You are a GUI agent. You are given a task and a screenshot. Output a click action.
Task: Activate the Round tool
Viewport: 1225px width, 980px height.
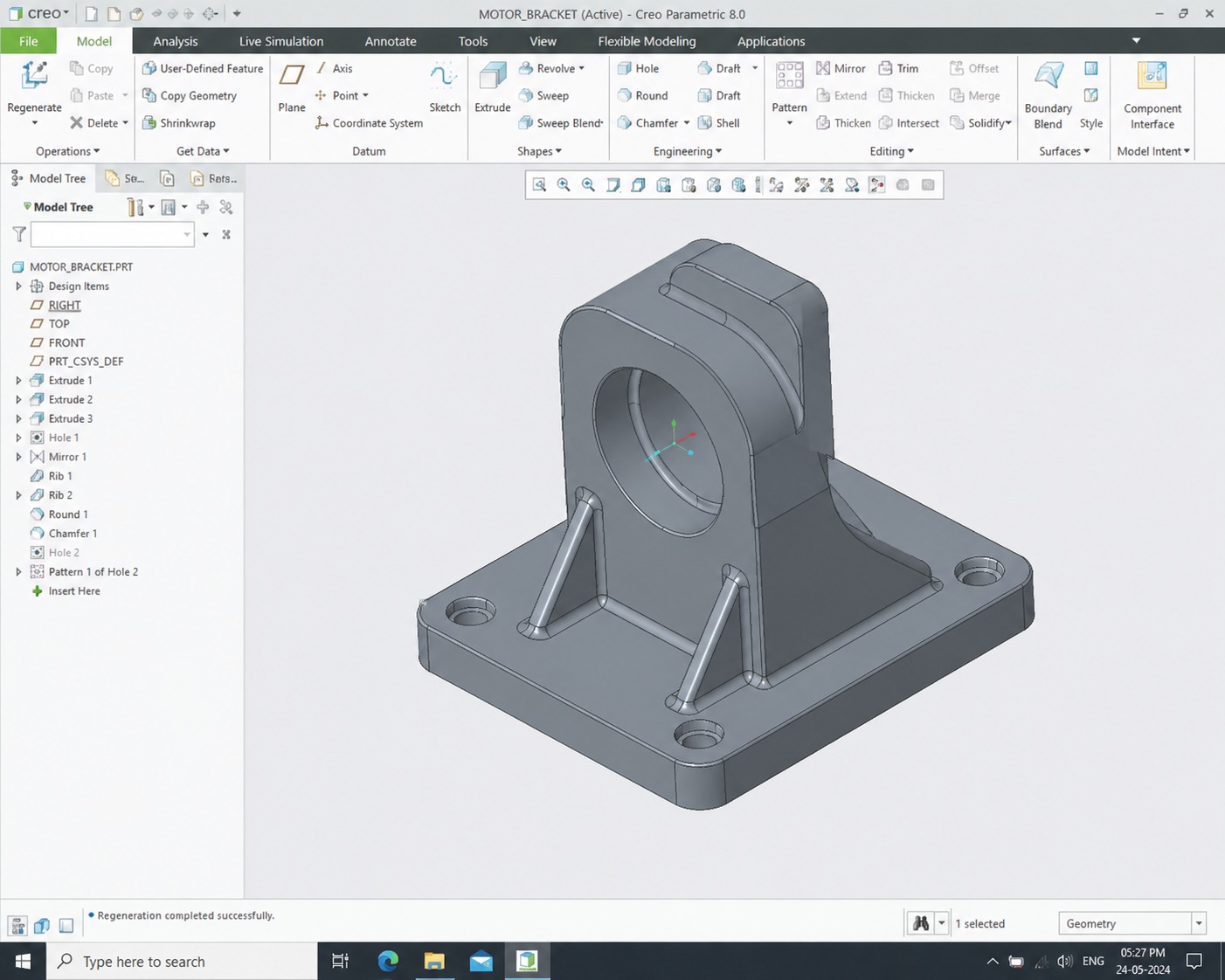click(642, 95)
